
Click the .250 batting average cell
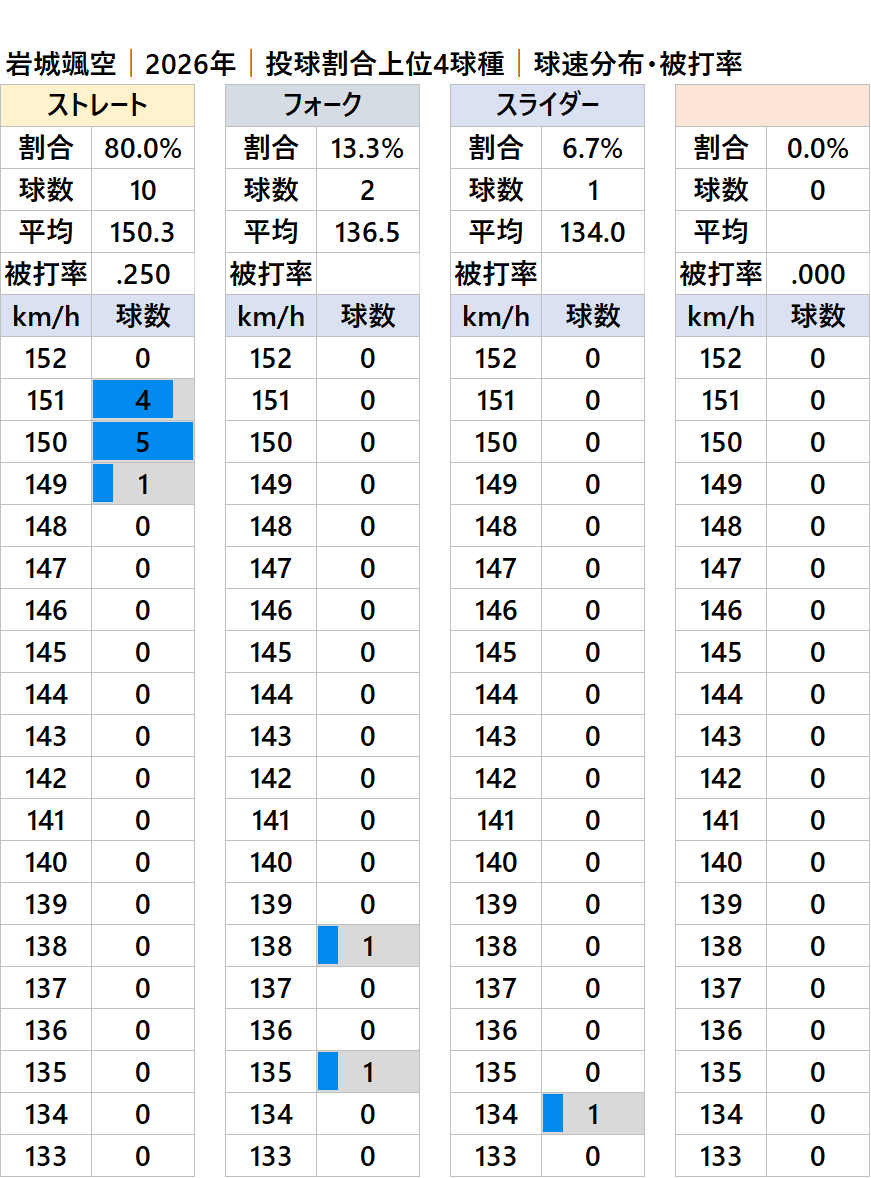pyautogui.click(x=143, y=275)
